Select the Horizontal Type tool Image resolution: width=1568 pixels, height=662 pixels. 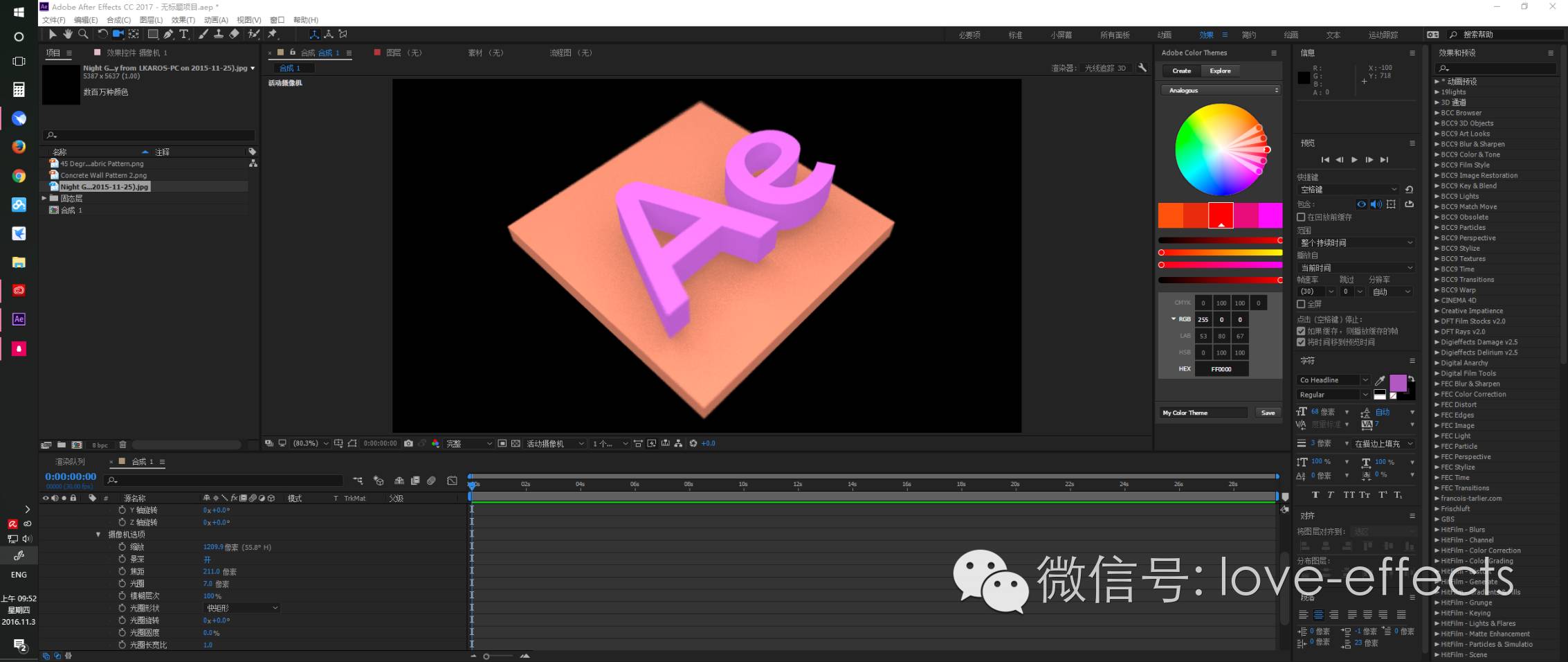(183, 34)
